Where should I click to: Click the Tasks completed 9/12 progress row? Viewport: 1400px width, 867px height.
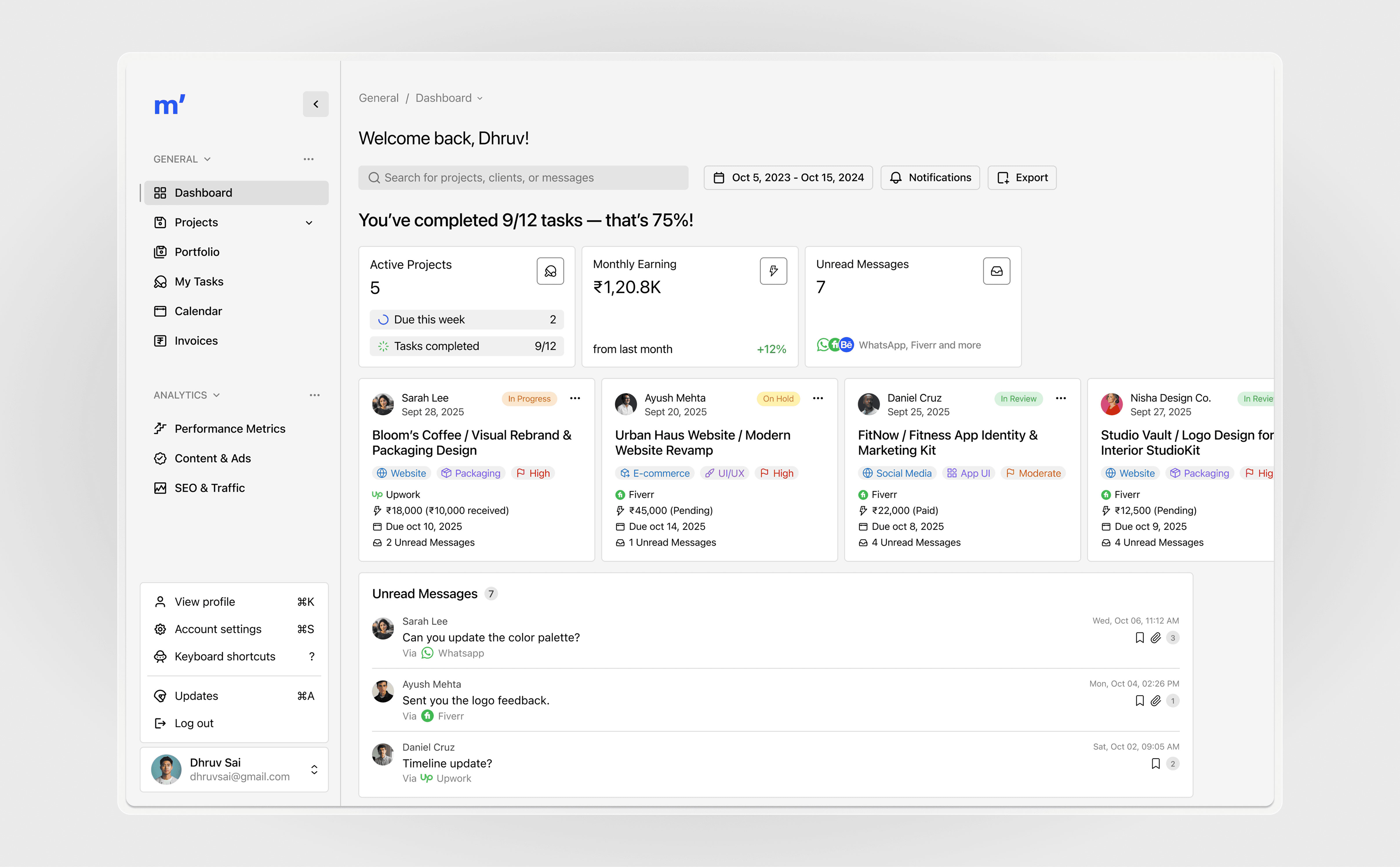pos(466,346)
